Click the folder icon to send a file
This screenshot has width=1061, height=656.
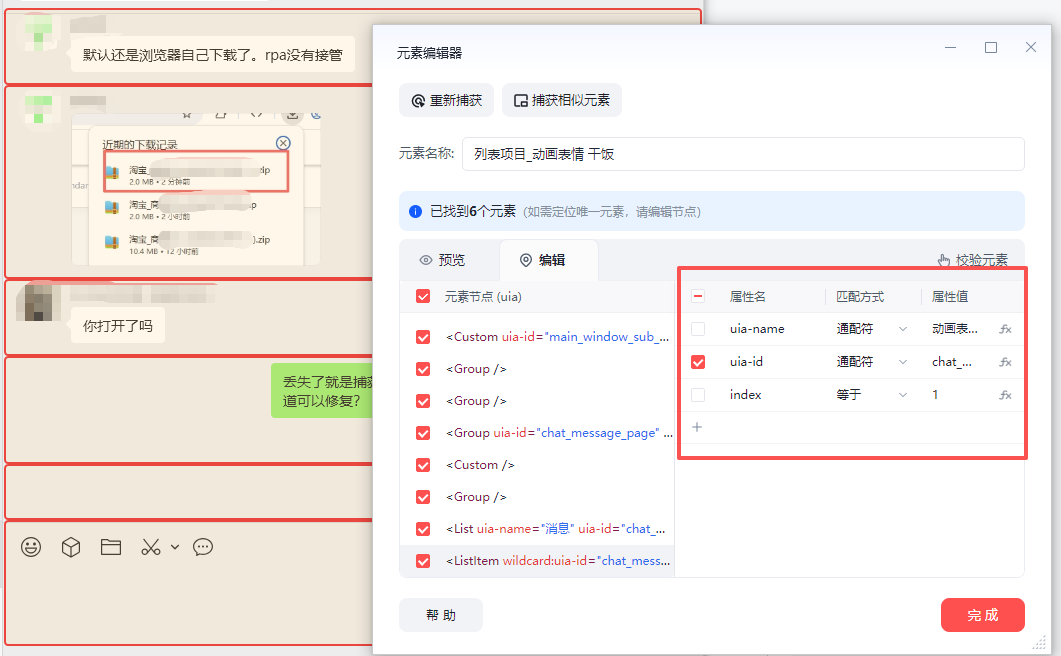110,547
